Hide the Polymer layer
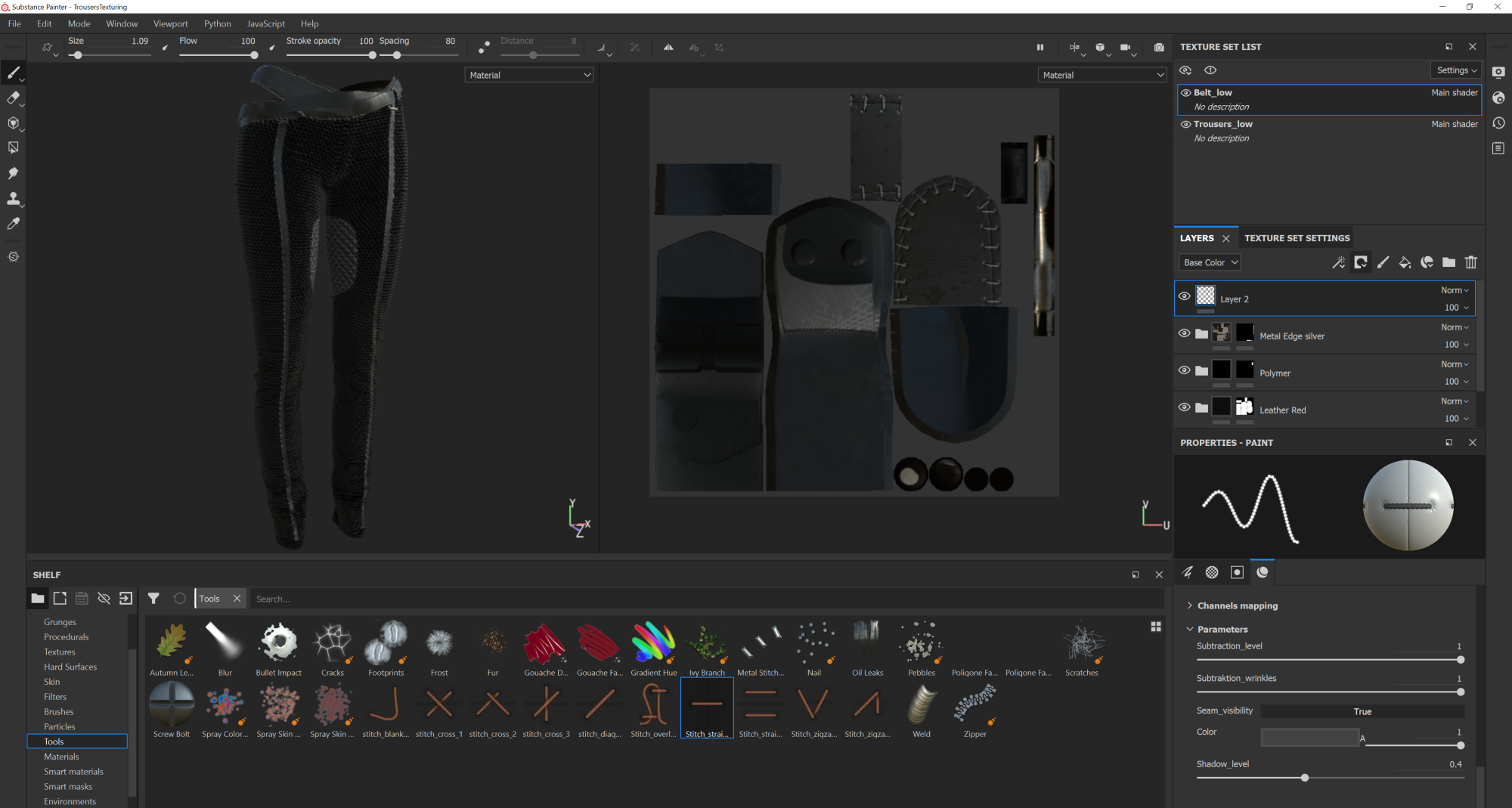 1184,370
